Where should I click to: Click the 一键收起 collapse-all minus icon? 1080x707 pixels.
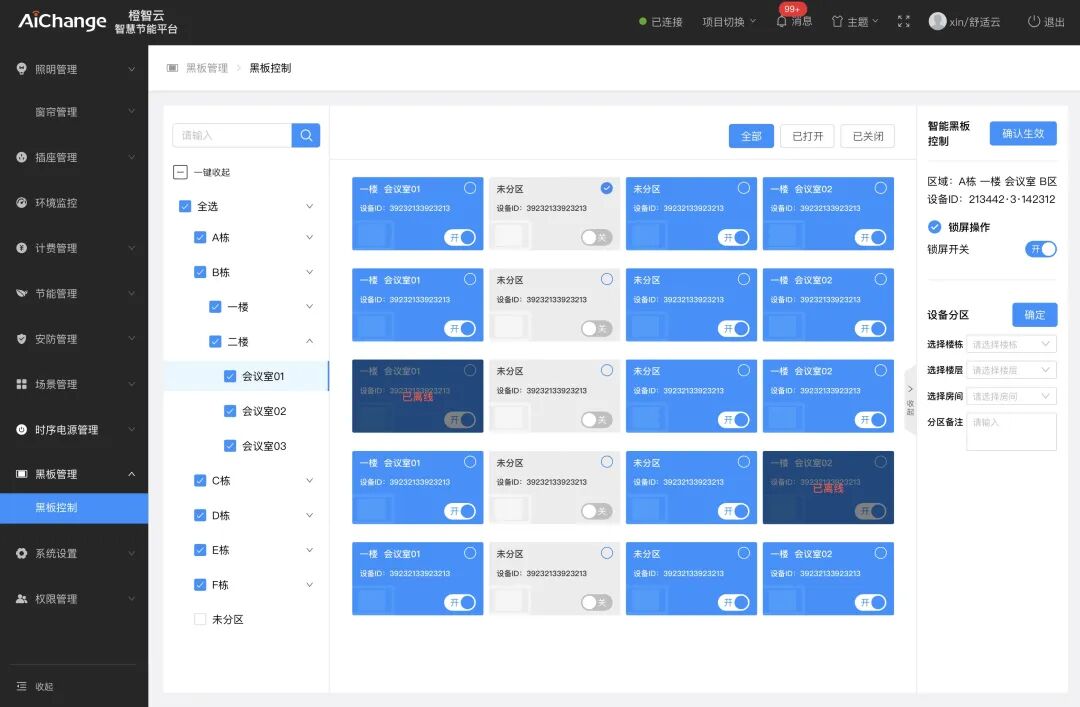(x=180, y=172)
